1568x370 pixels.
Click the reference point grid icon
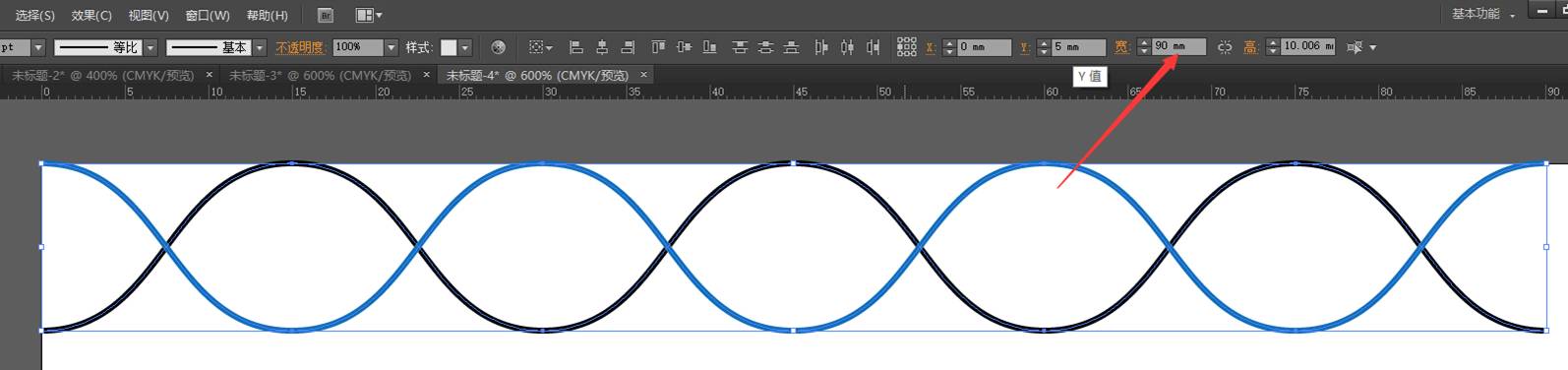click(x=907, y=47)
